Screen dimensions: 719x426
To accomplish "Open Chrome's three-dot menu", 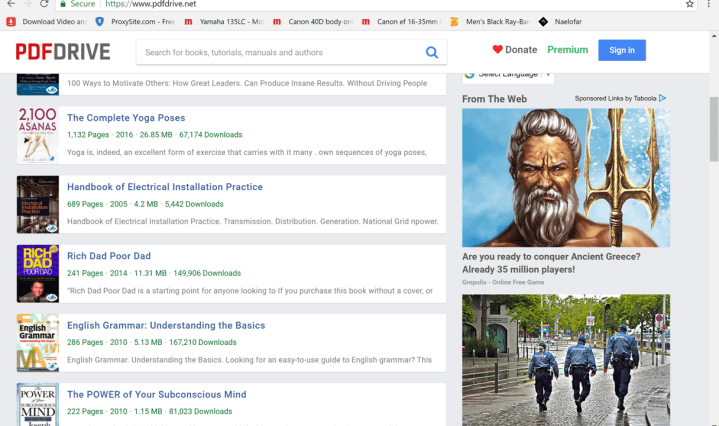I will 709,4.
